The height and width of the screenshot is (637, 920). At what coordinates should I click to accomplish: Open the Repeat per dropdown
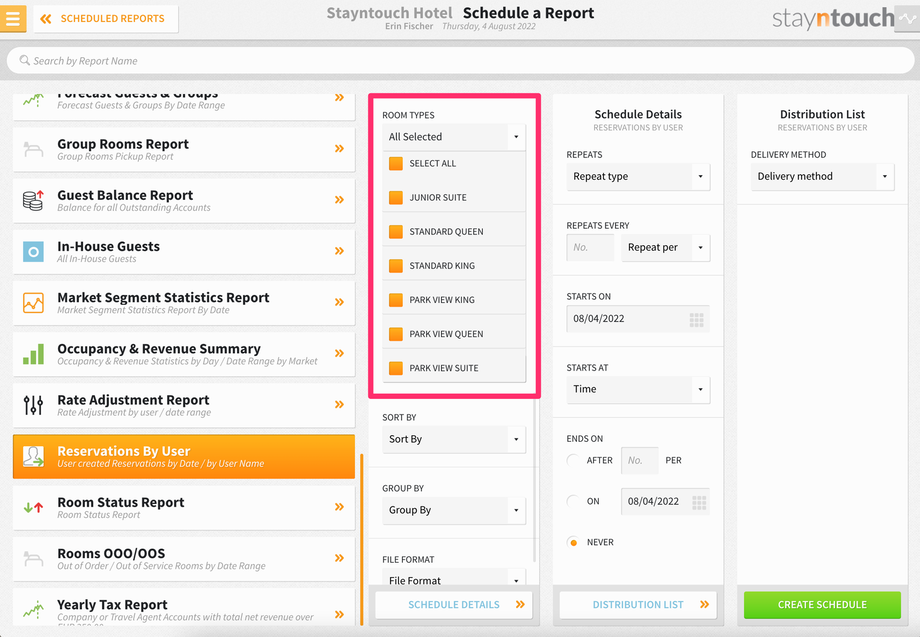tap(665, 248)
